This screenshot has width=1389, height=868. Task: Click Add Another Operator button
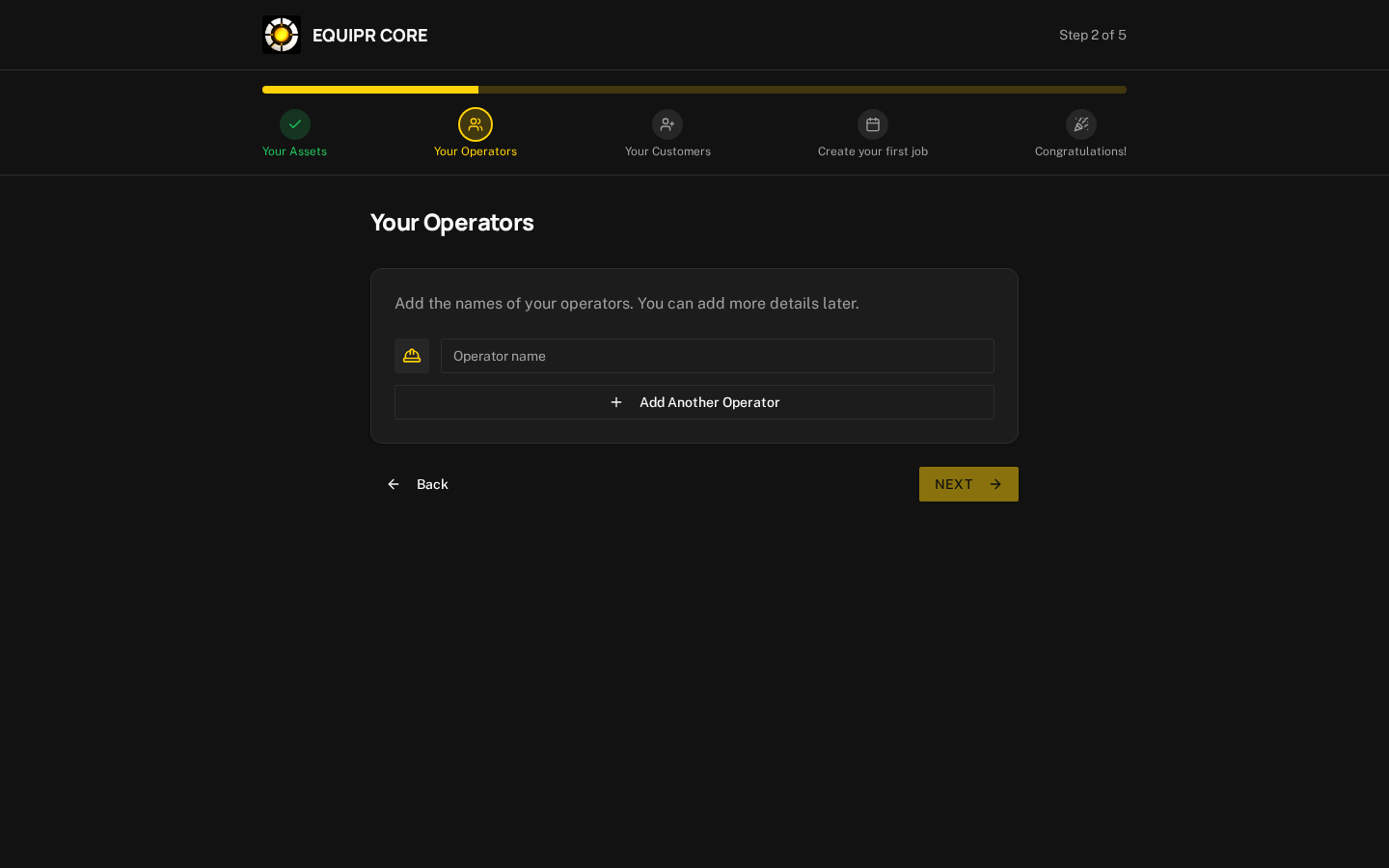tap(694, 402)
